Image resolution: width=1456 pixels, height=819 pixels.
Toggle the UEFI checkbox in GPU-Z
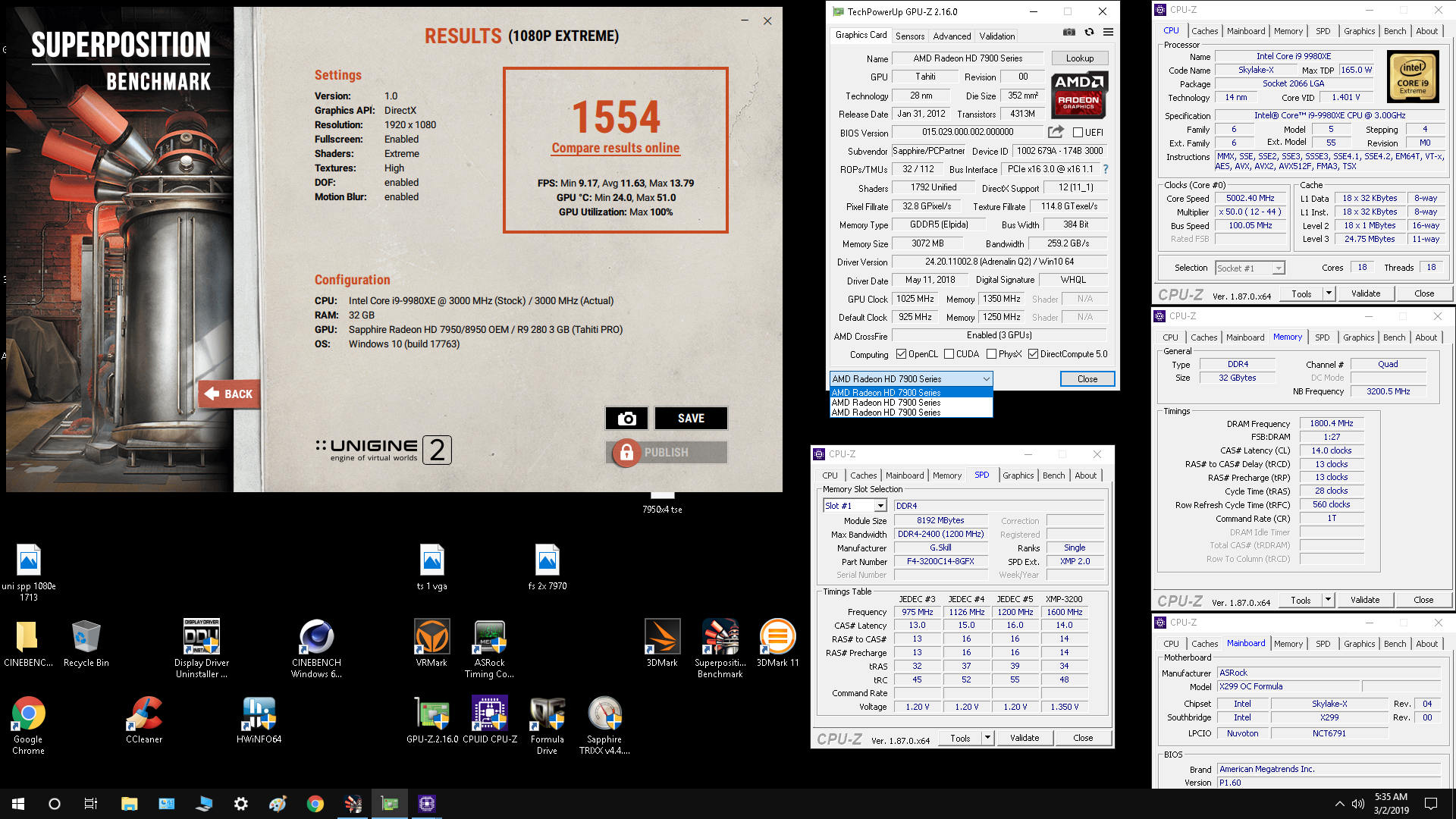[x=1078, y=132]
